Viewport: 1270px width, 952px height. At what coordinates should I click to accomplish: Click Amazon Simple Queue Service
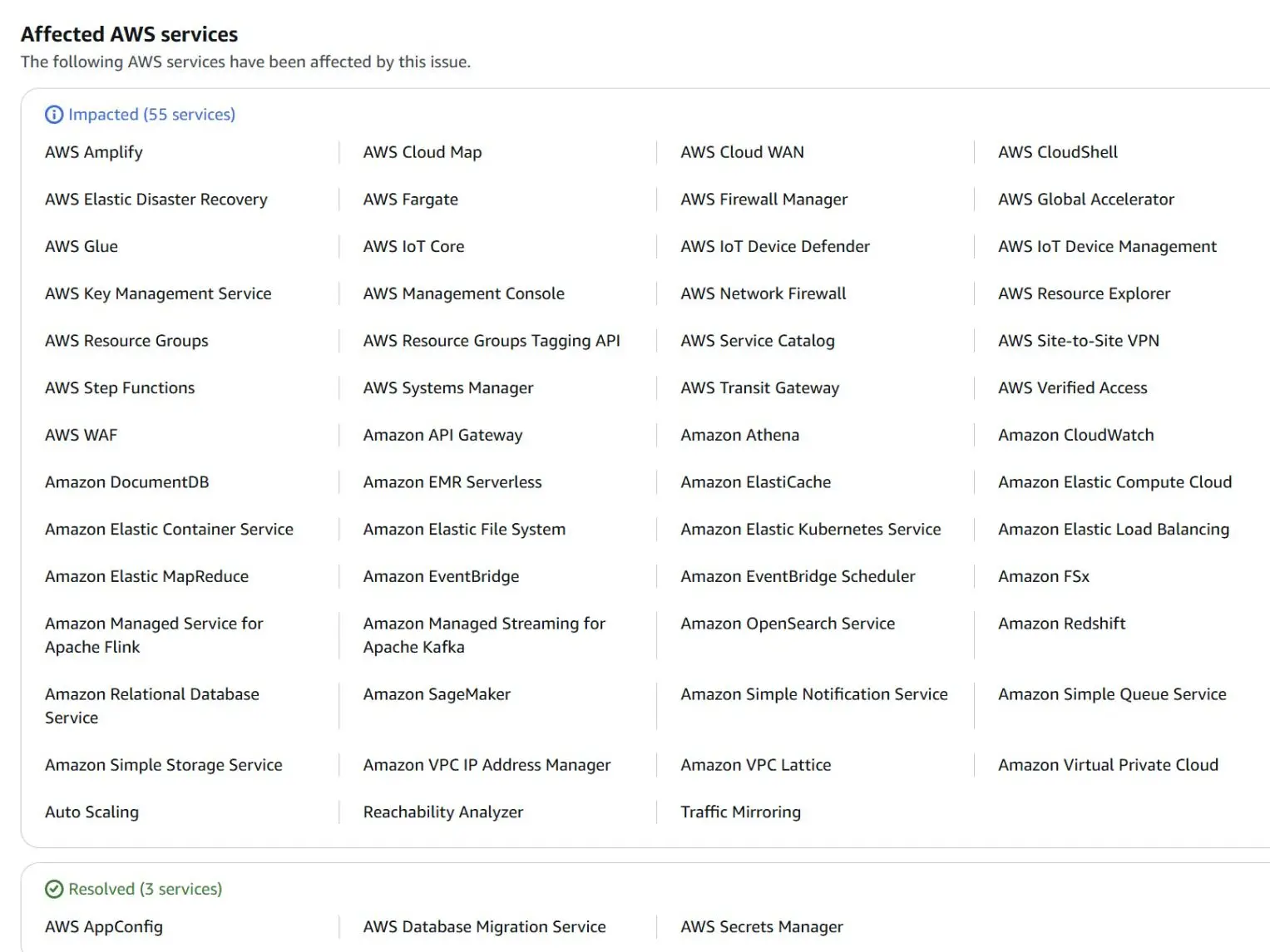tap(1112, 695)
